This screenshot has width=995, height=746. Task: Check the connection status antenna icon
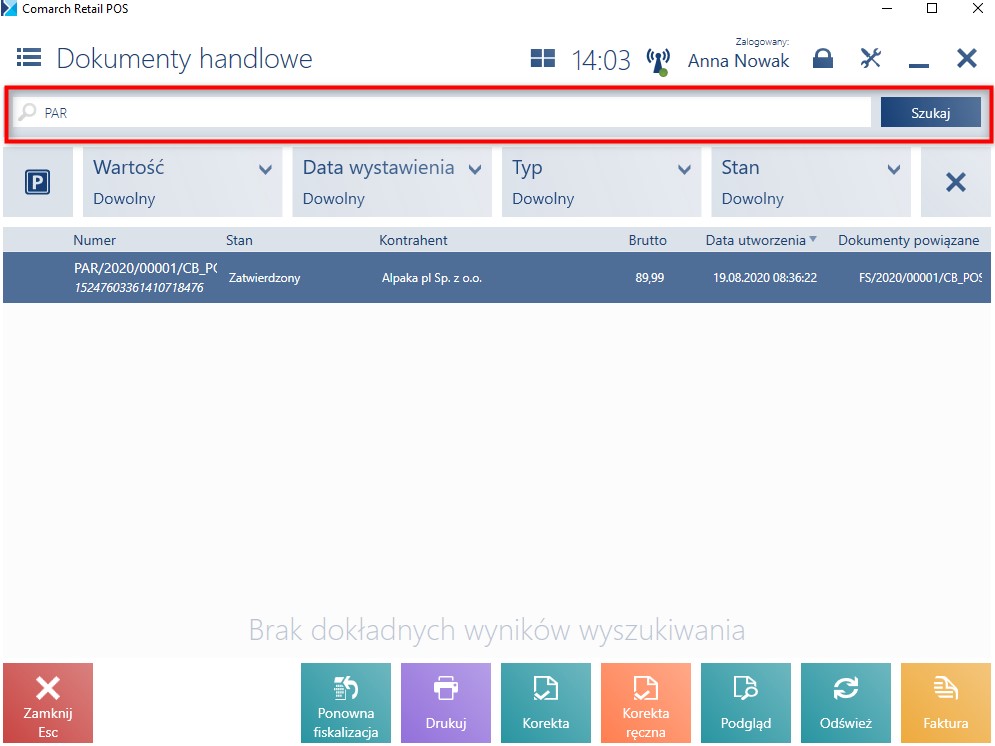click(x=658, y=62)
